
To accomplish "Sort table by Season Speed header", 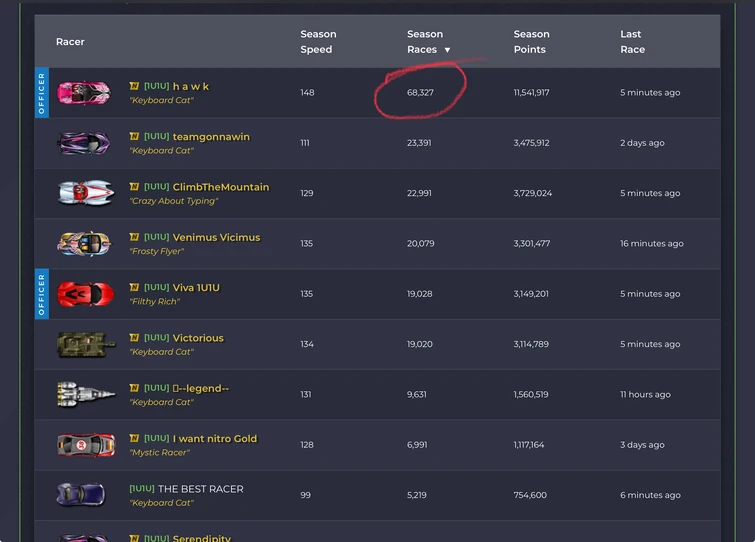I will tap(318, 42).
